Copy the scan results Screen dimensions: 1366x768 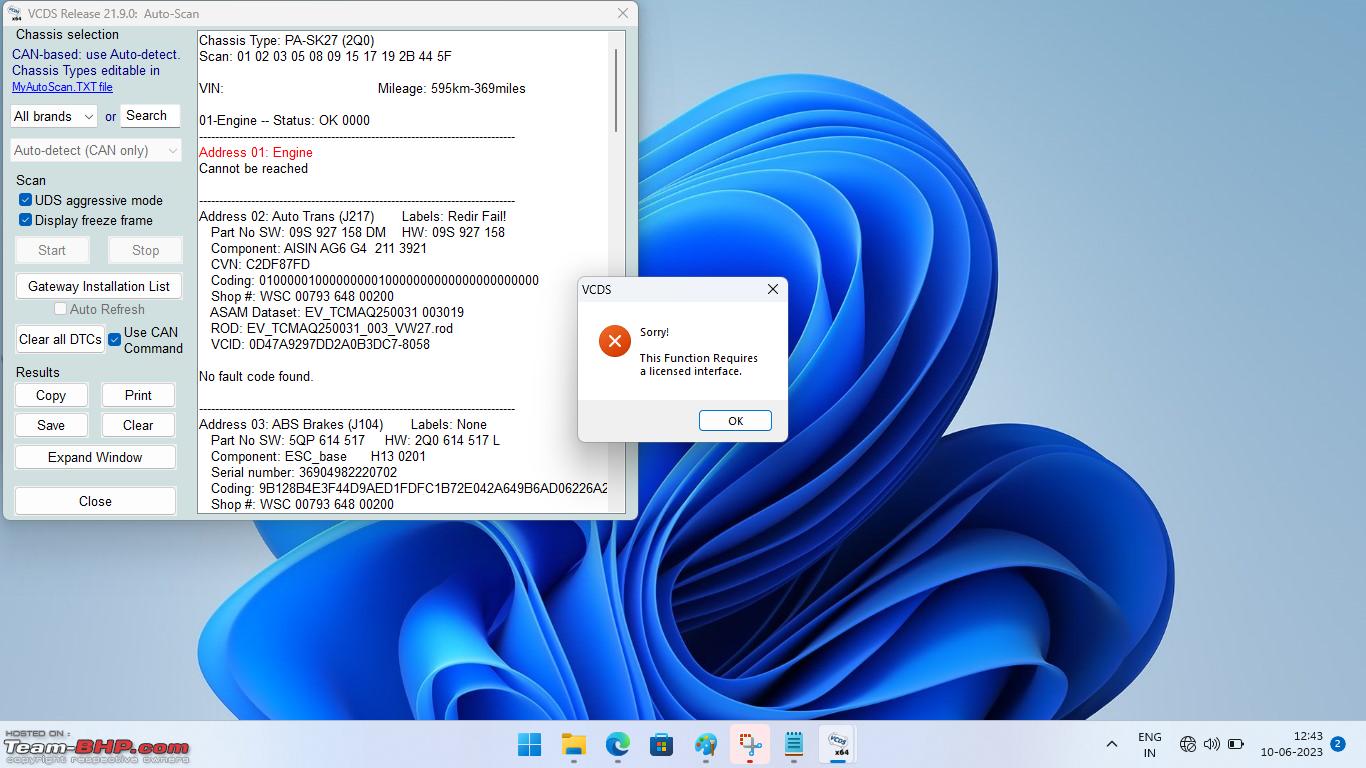click(51, 395)
